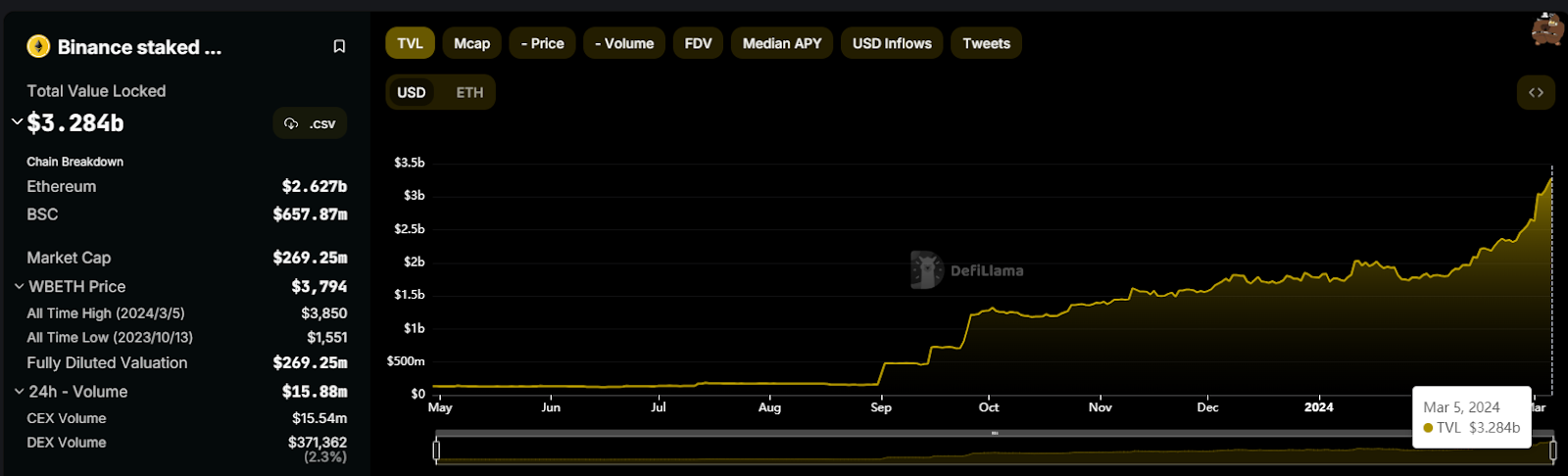Click the $3,794 WBETH price value

click(318, 286)
